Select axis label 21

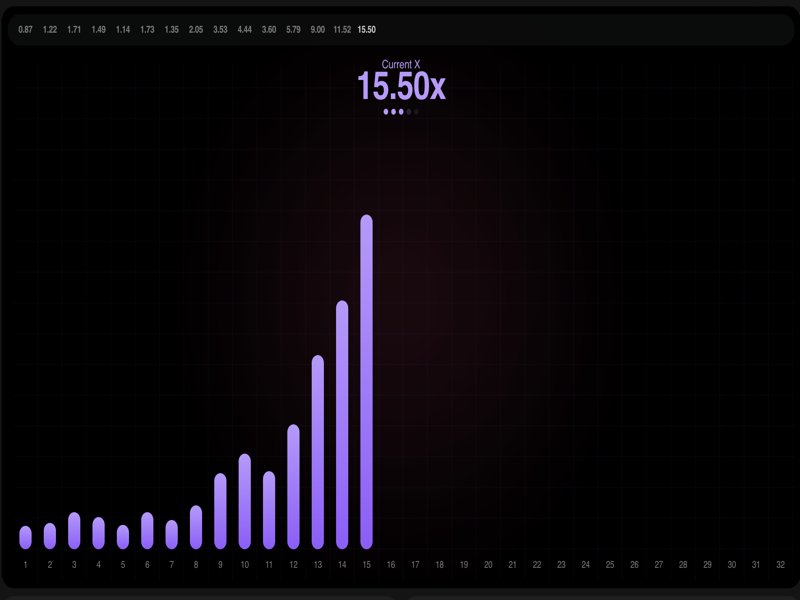click(512, 564)
